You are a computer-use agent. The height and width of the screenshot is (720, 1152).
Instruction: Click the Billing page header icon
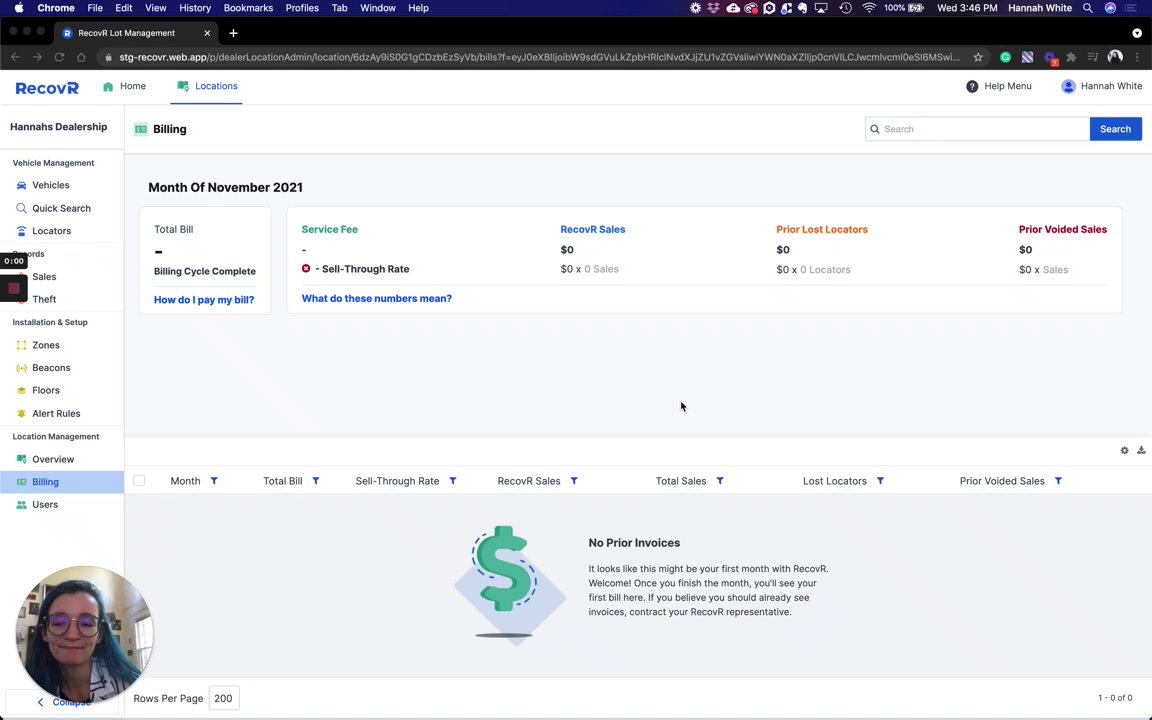(141, 129)
